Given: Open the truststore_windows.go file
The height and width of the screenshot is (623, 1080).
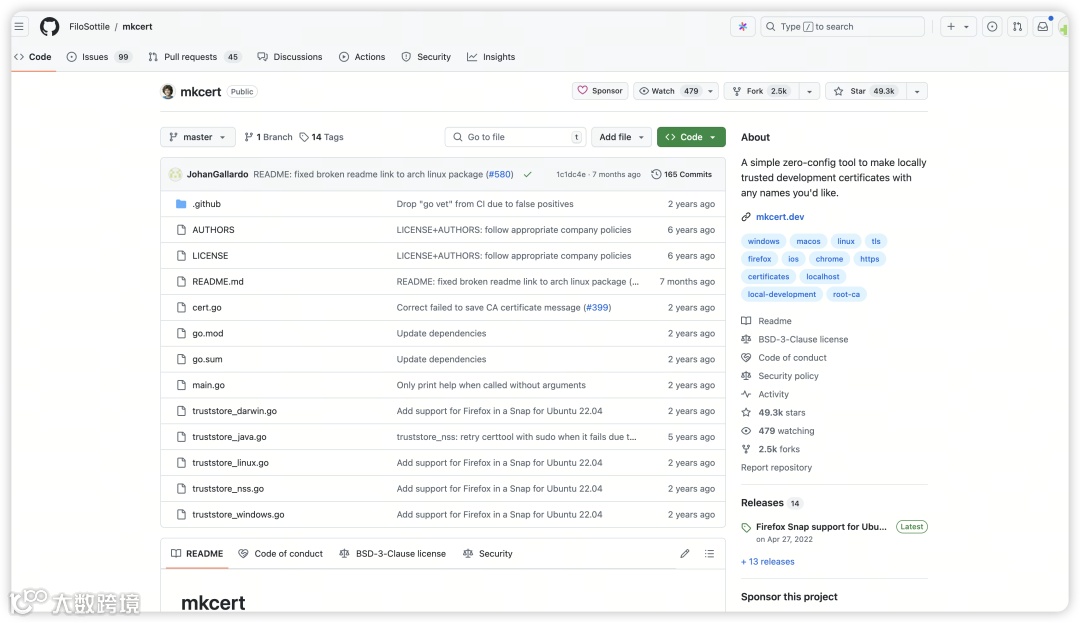Looking at the screenshot, I should point(238,515).
